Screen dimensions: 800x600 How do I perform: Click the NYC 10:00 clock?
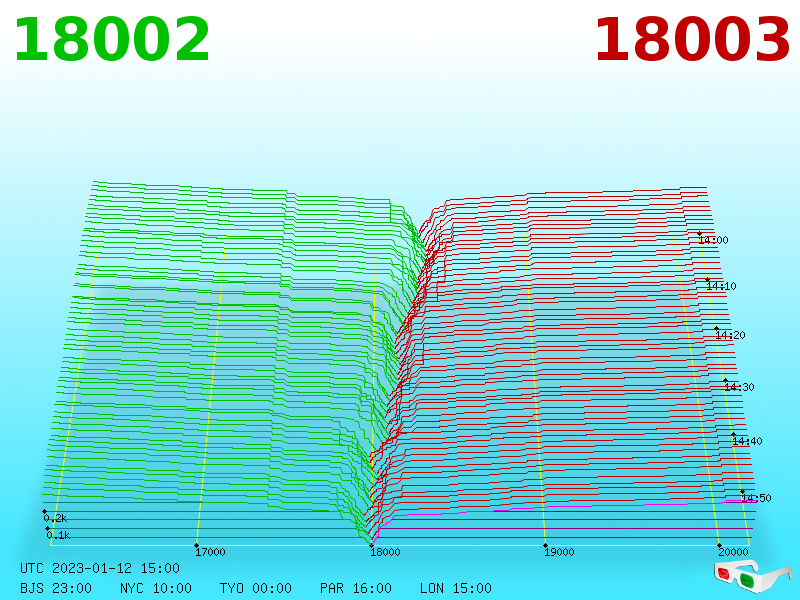156,588
